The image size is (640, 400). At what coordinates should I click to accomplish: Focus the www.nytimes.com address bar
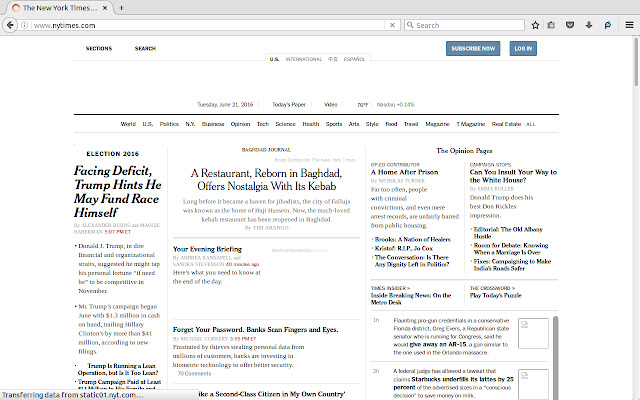coord(206,25)
